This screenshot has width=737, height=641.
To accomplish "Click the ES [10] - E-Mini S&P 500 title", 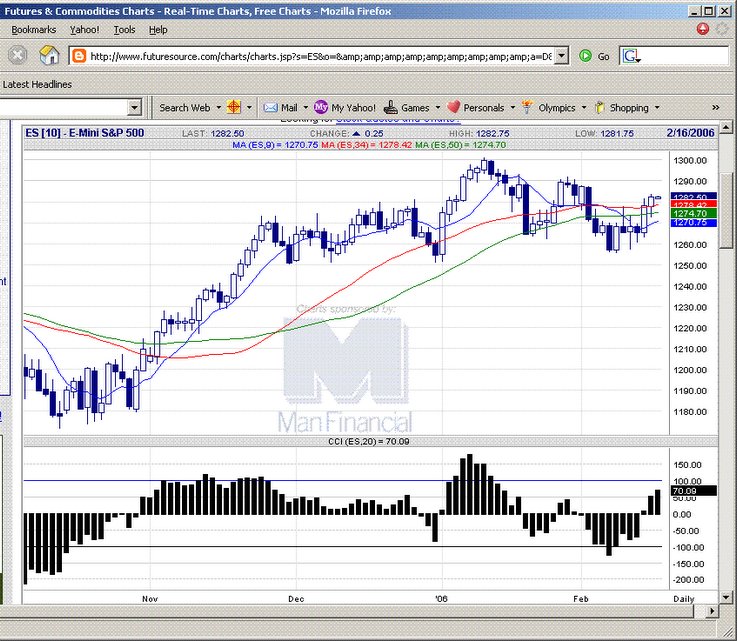I will 85,133.
